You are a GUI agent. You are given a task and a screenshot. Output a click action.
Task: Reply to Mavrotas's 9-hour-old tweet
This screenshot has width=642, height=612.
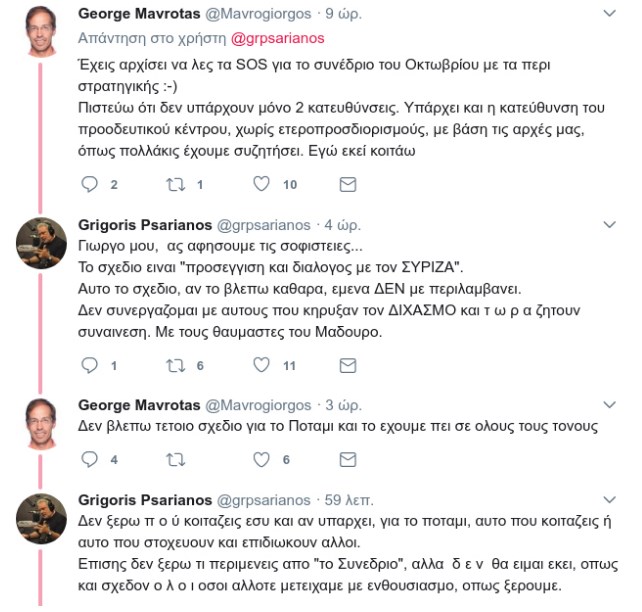pyautogui.click(x=89, y=184)
